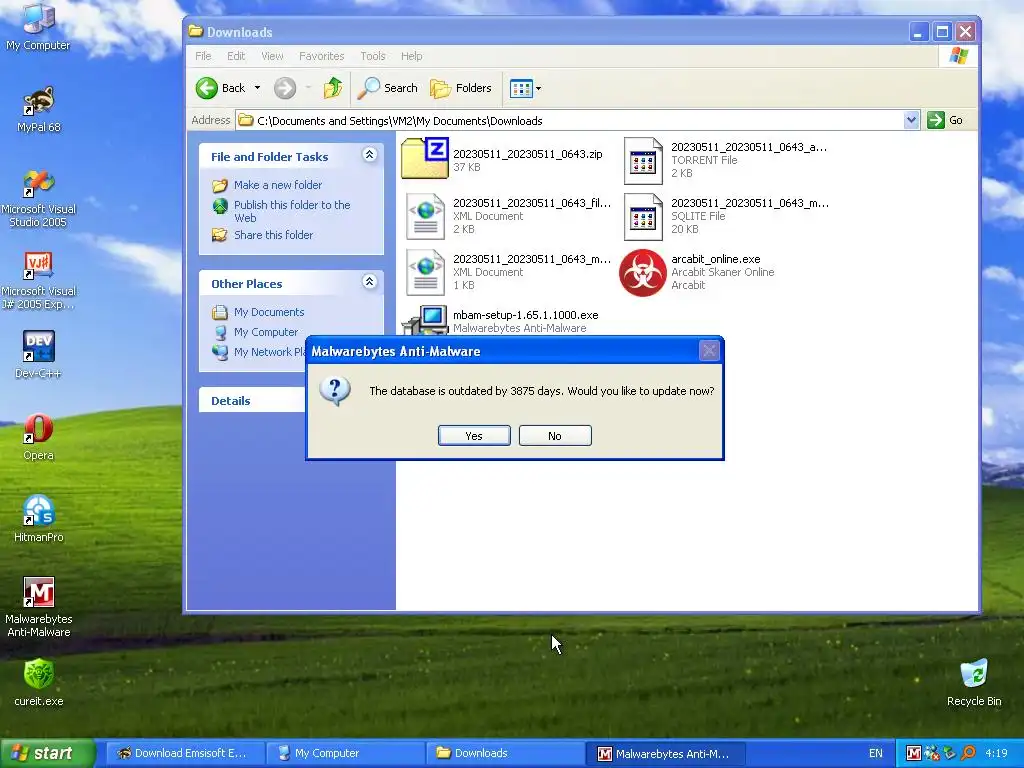Expand the Address bar dropdown

point(912,120)
